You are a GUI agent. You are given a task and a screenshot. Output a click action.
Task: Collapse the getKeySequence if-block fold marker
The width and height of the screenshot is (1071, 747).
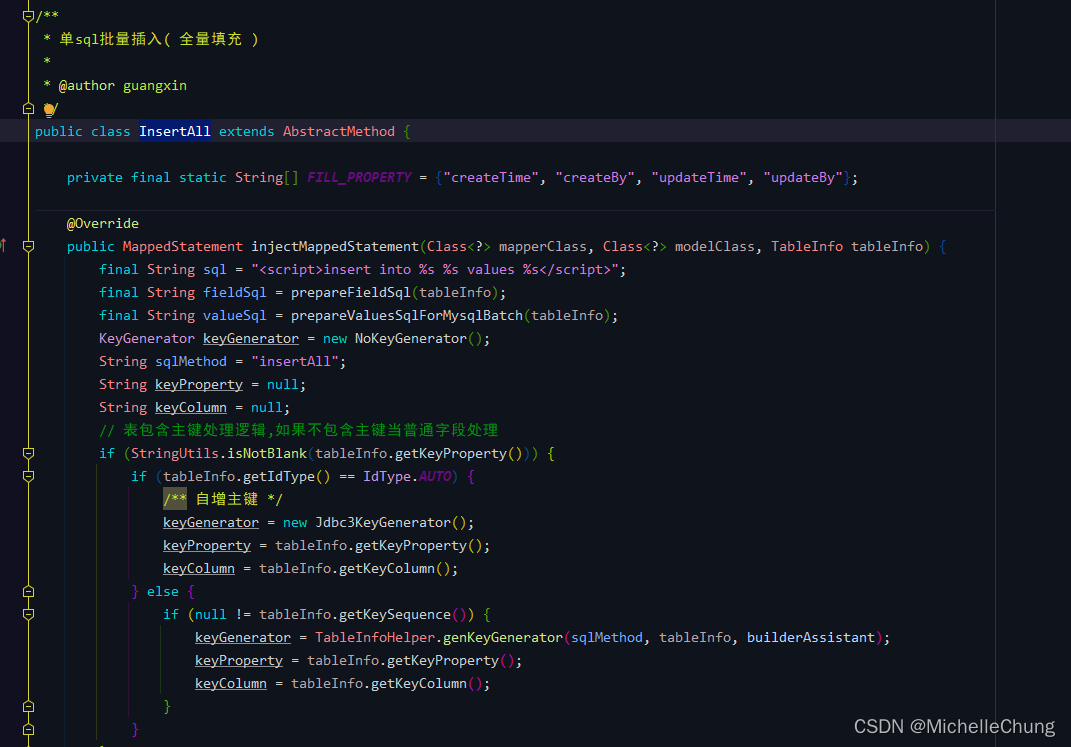pyautogui.click(x=28, y=615)
